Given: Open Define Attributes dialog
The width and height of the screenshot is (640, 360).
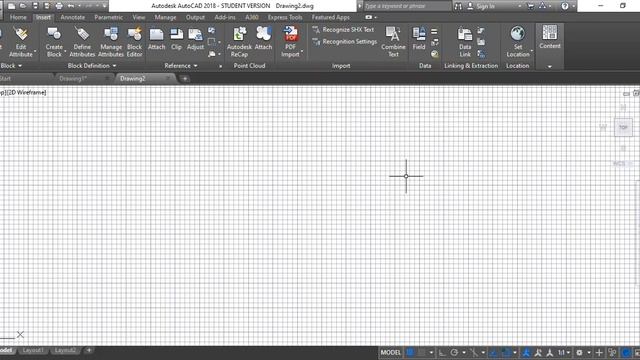Looking at the screenshot, I should [82, 42].
